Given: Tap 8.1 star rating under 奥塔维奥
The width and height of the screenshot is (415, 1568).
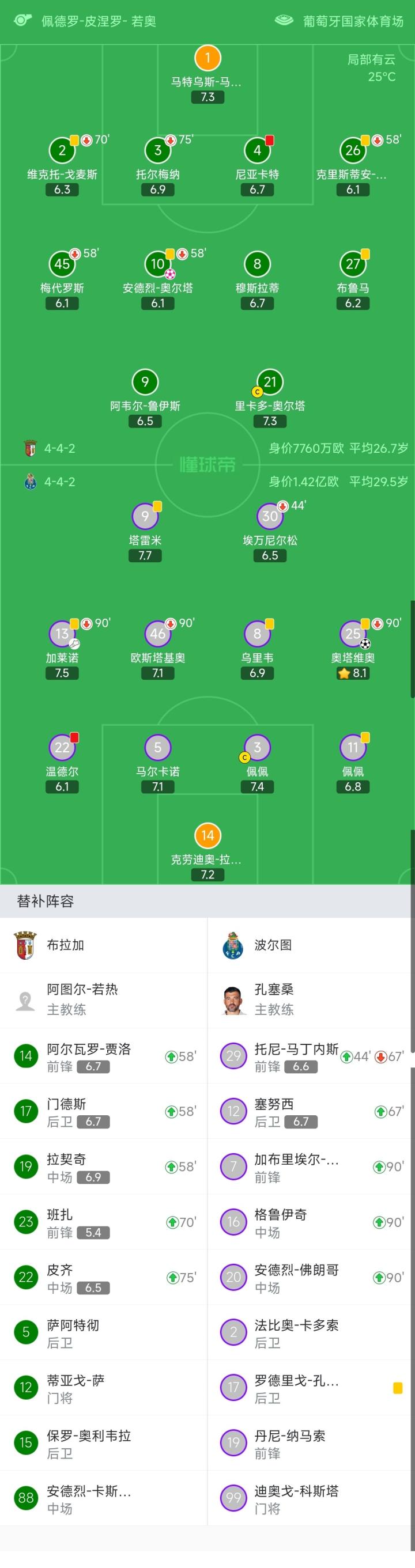Looking at the screenshot, I should (353, 673).
